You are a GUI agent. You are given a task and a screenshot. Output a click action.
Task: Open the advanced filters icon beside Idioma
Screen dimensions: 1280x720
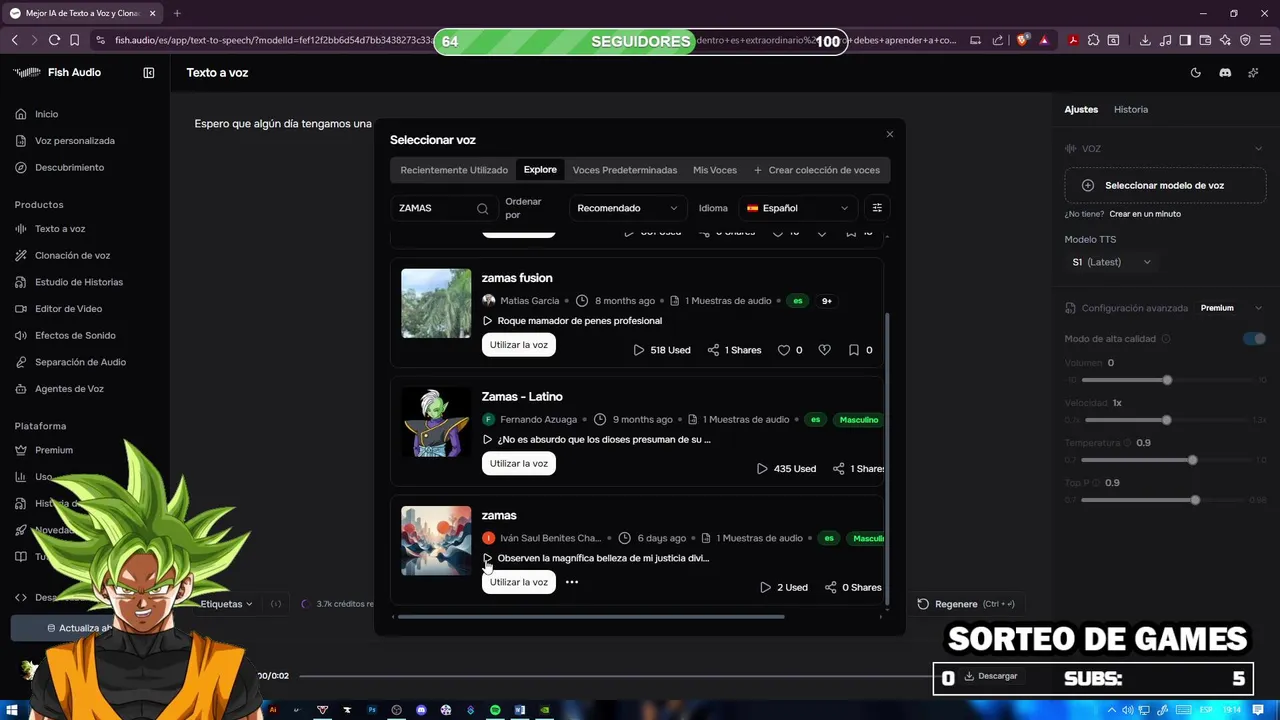(877, 208)
